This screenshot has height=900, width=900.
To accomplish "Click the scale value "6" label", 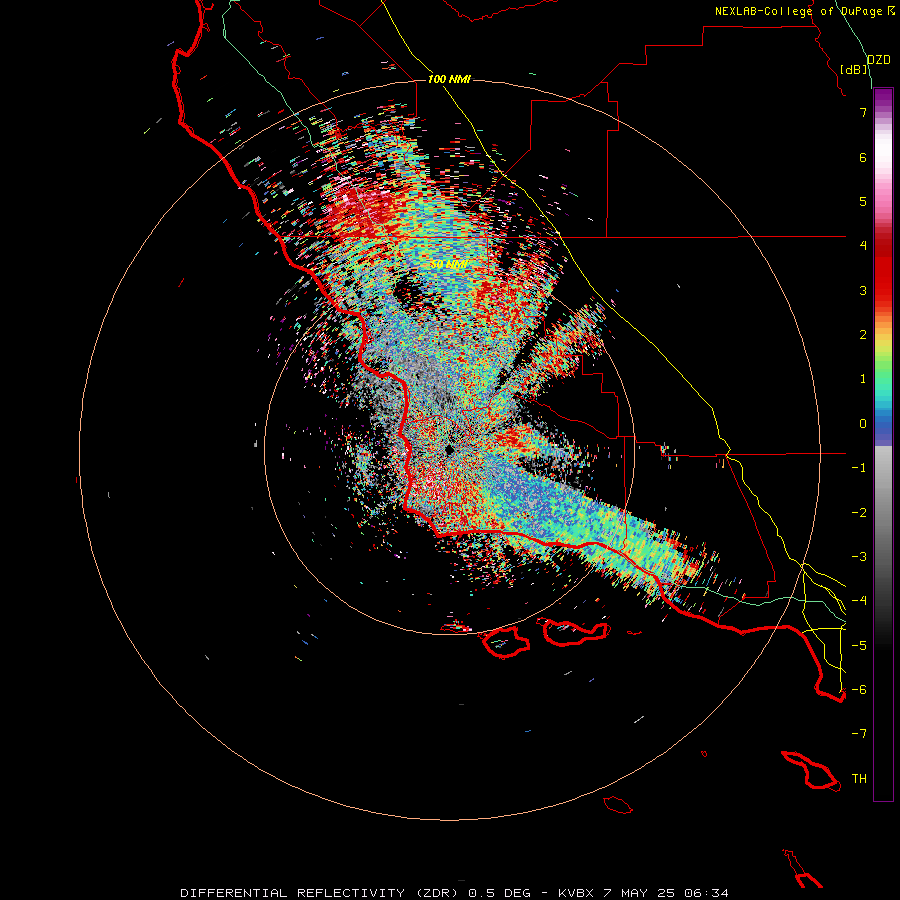I will pyautogui.click(x=863, y=157).
